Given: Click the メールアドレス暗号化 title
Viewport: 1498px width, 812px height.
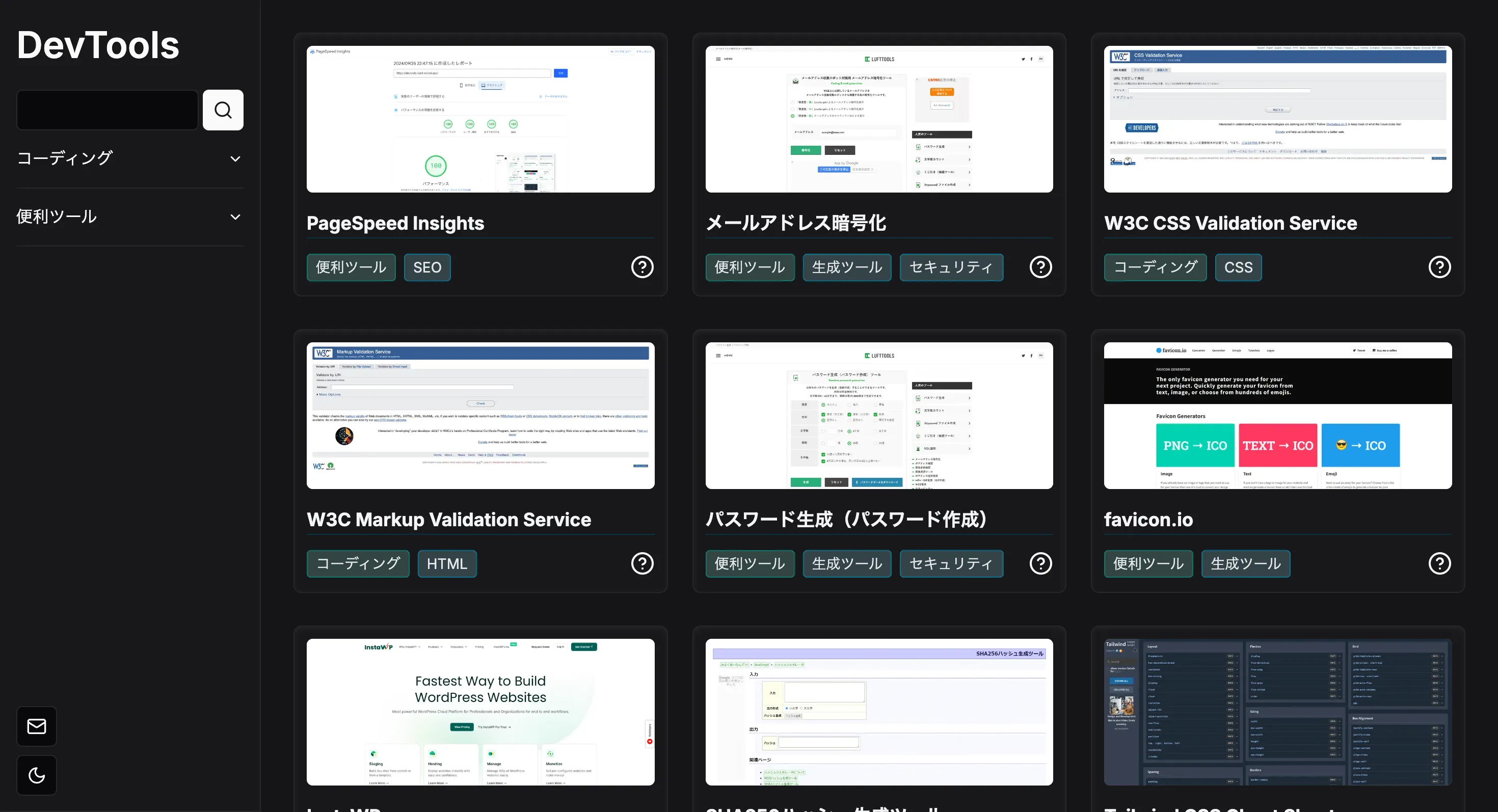Looking at the screenshot, I should click(x=796, y=223).
